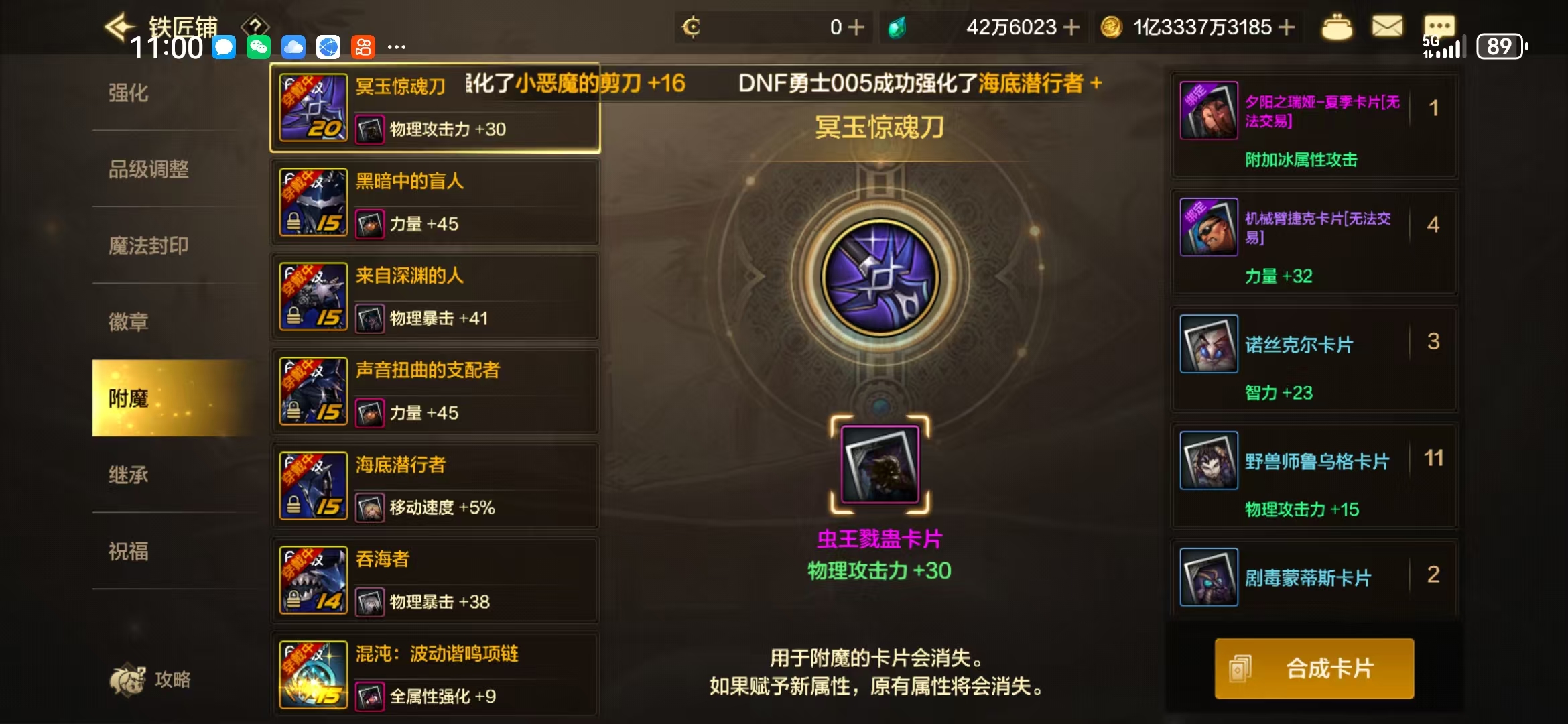Image resolution: width=1568 pixels, height=724 pixels.
Task: Choose the 野兽师鲁乌格卡片 card
Action: [x=1314, y=477]
